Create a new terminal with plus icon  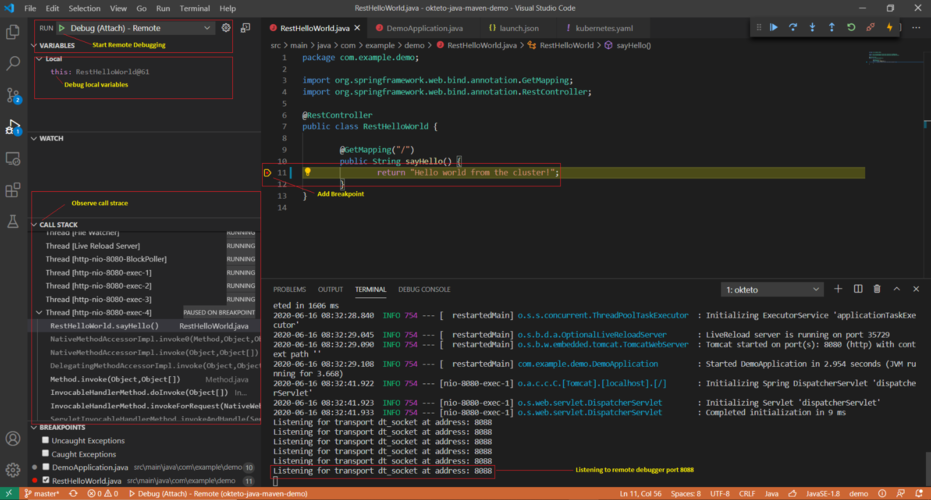pyautogui.click(x=838, y=289)
